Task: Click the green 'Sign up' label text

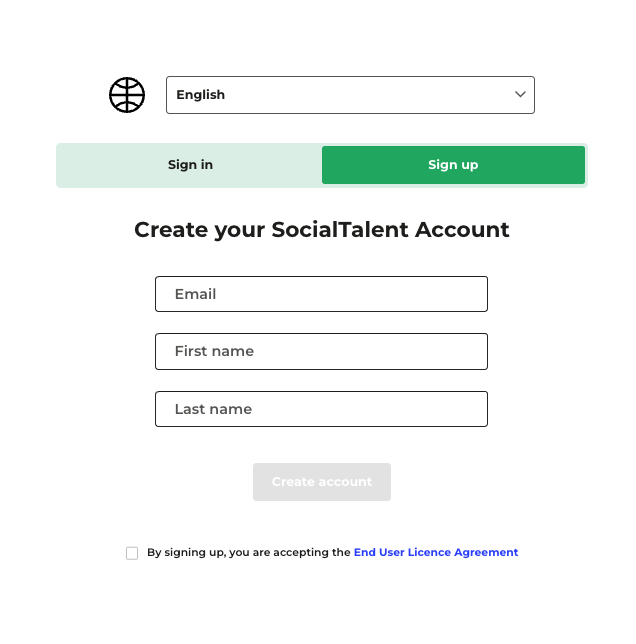Action: pos(453,165)
